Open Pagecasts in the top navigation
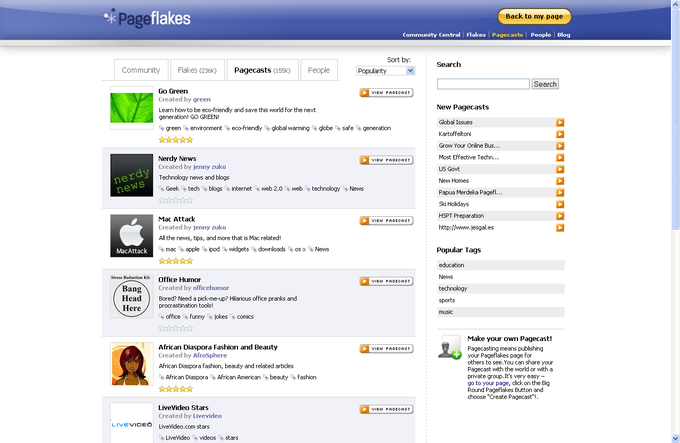This screenshot has height=443, width=680. [507, 35]
